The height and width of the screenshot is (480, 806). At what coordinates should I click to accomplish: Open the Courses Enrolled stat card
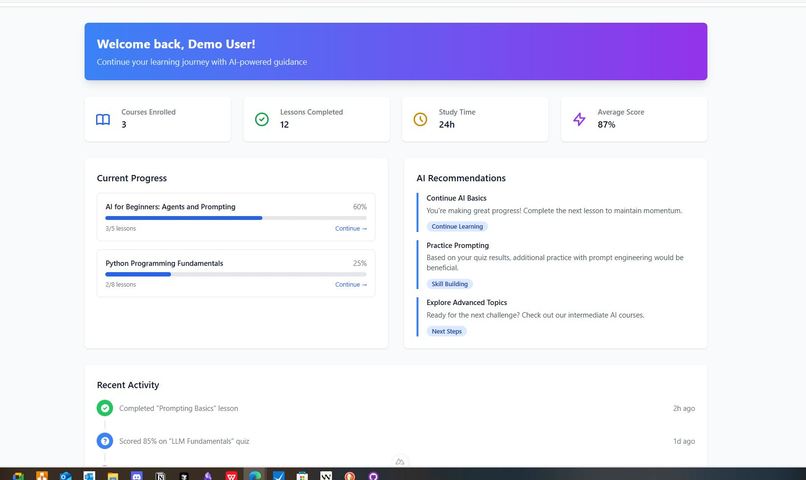[x=158, y=119]
